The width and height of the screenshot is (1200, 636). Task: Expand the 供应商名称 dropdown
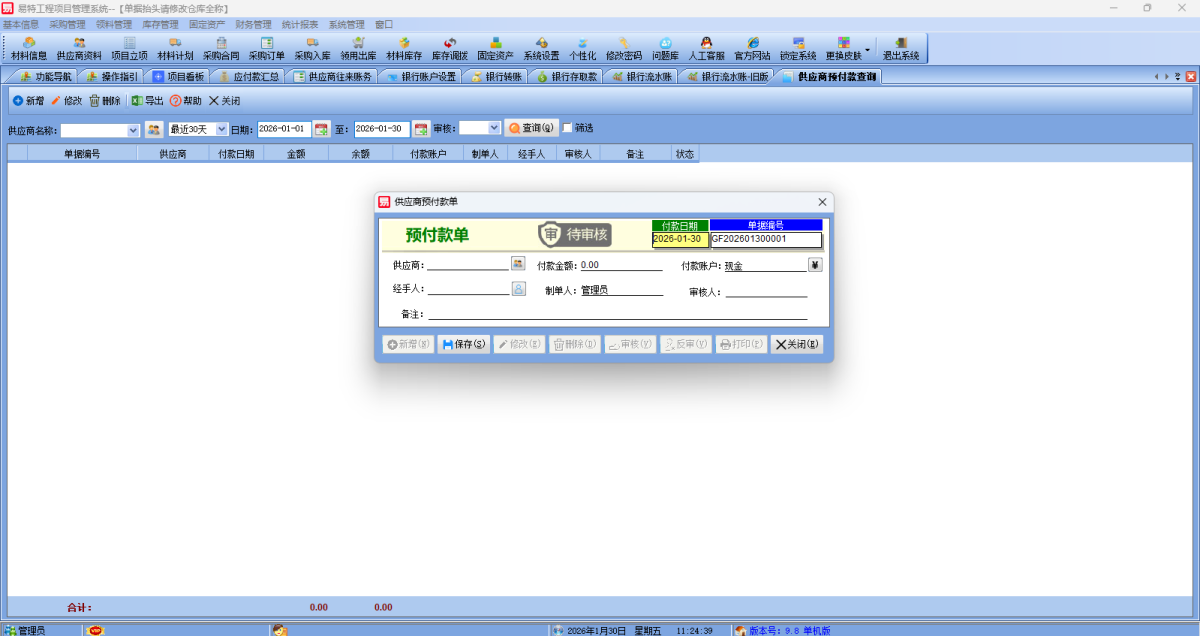(x=133, y=130)
